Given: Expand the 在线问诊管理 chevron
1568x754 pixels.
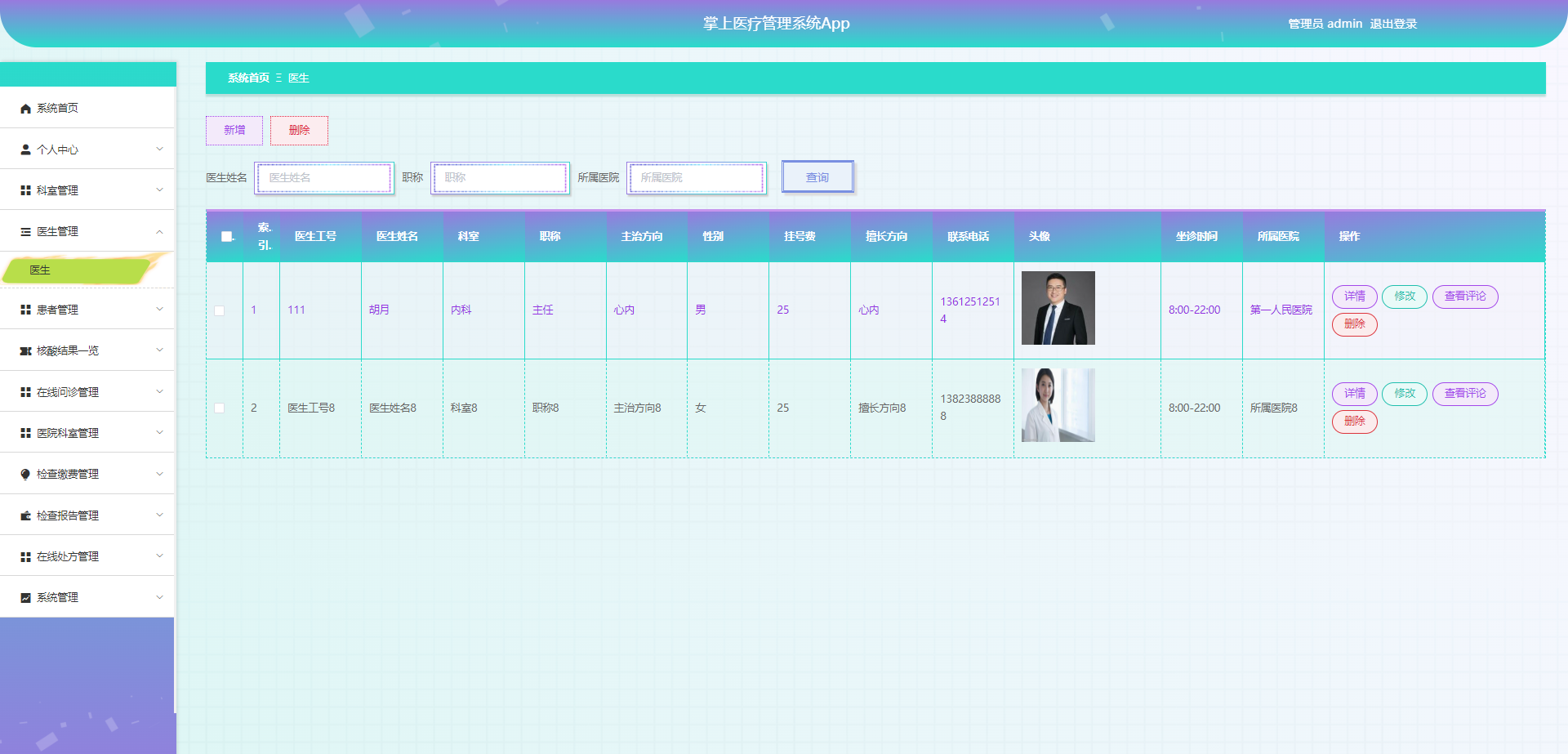Looking at the screenshot, I should coord(159,391).
